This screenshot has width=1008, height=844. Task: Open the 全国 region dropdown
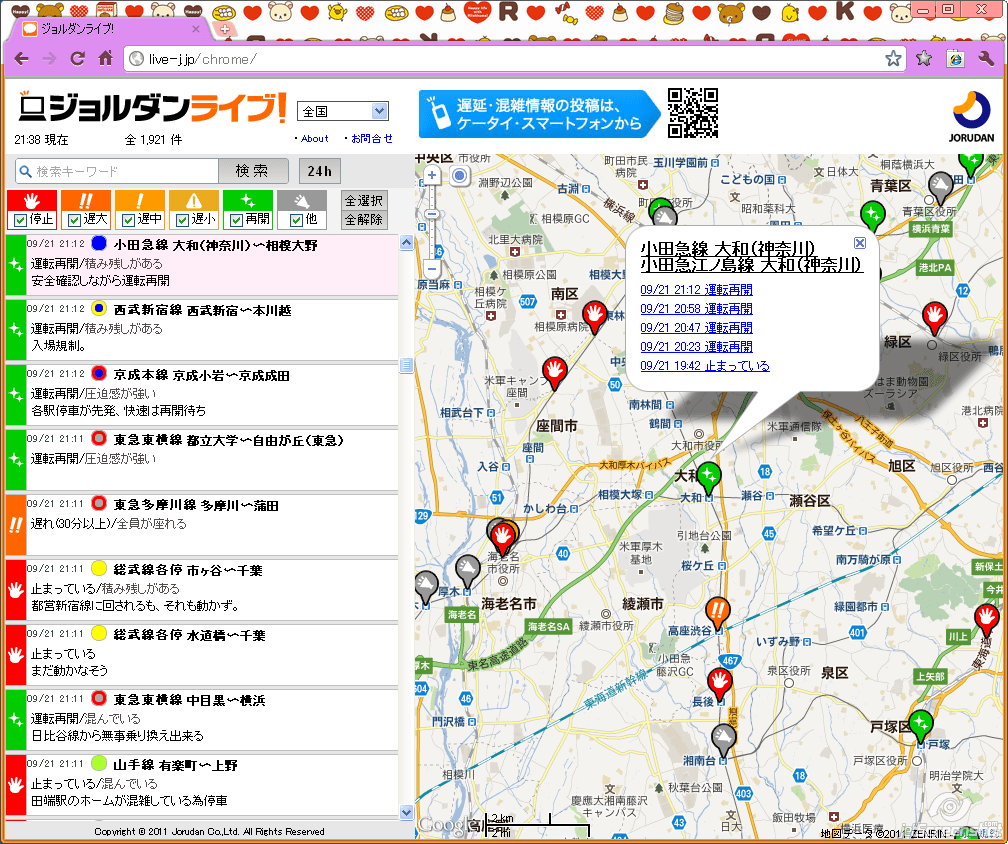(343, 111)
